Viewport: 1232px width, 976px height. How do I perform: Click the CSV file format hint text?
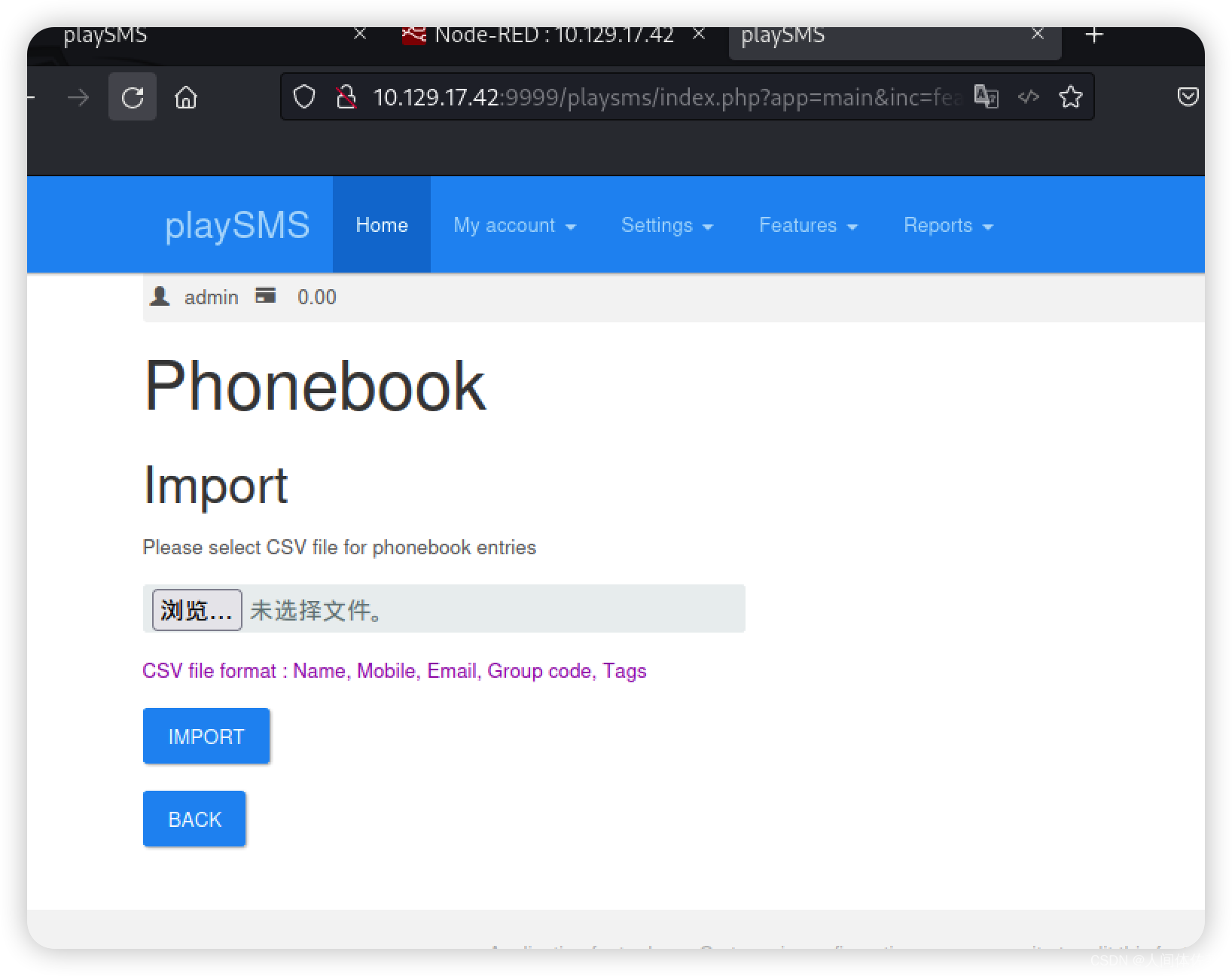coord(395,671)
